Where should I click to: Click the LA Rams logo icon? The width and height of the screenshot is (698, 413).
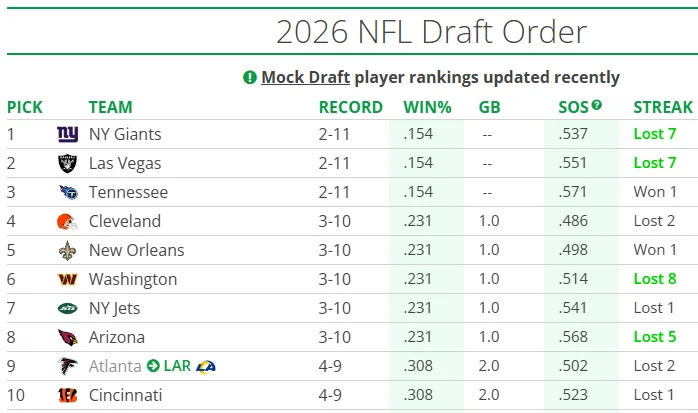point(206,366)
